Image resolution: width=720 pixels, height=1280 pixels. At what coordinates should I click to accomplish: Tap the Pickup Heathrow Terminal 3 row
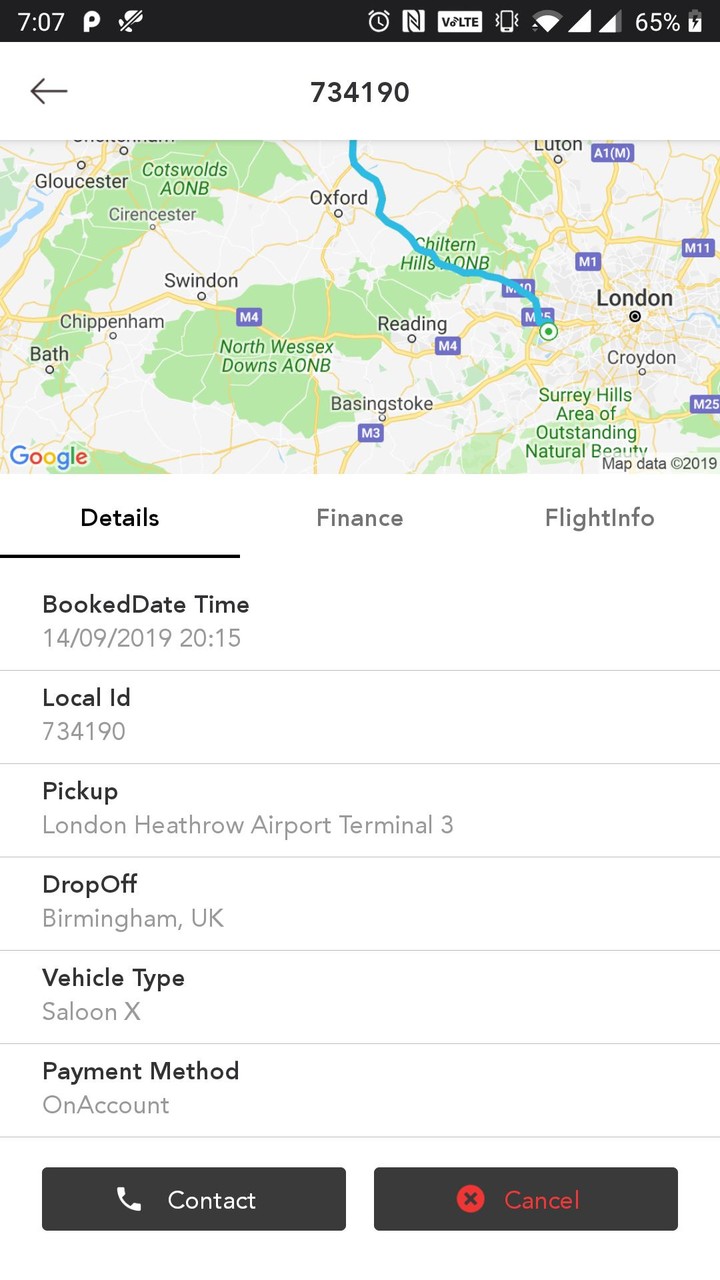pyautogui.click(x=360, y=809)
